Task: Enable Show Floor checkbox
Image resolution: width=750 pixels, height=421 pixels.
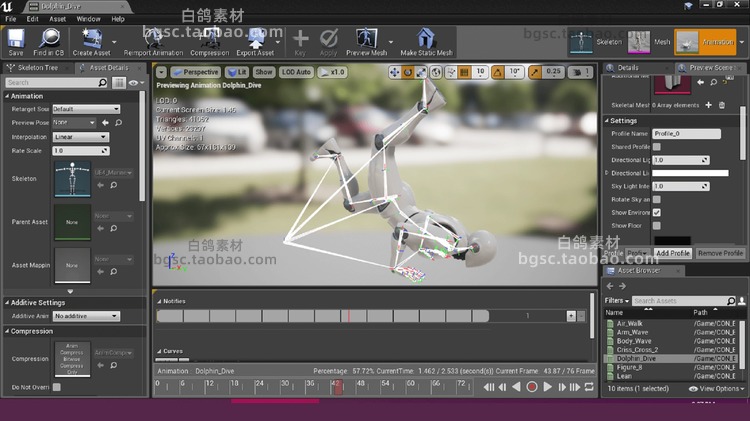Action: click(x=657, y=225)
